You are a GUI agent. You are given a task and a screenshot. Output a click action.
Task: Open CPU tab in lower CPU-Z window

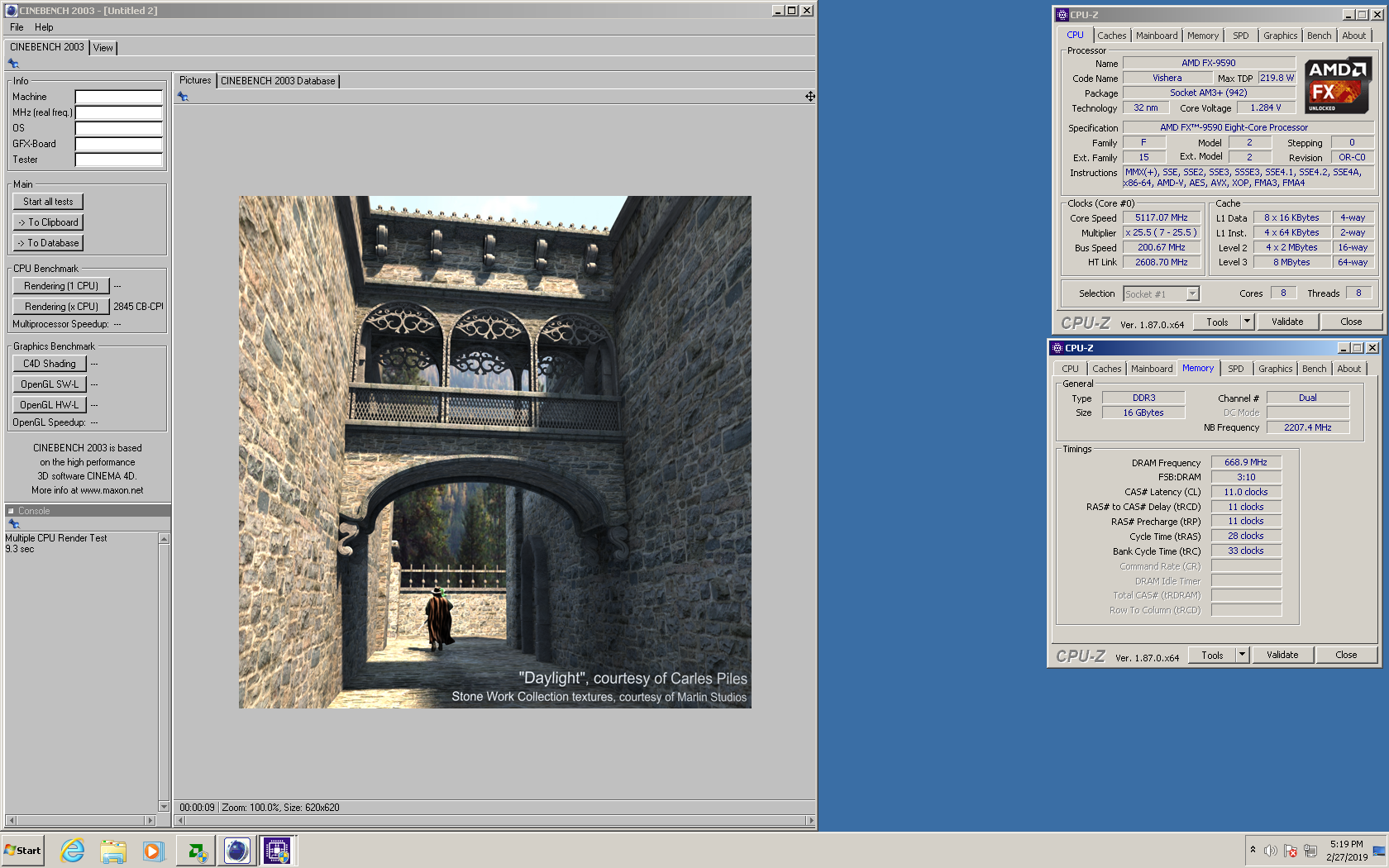(1070, 369)
